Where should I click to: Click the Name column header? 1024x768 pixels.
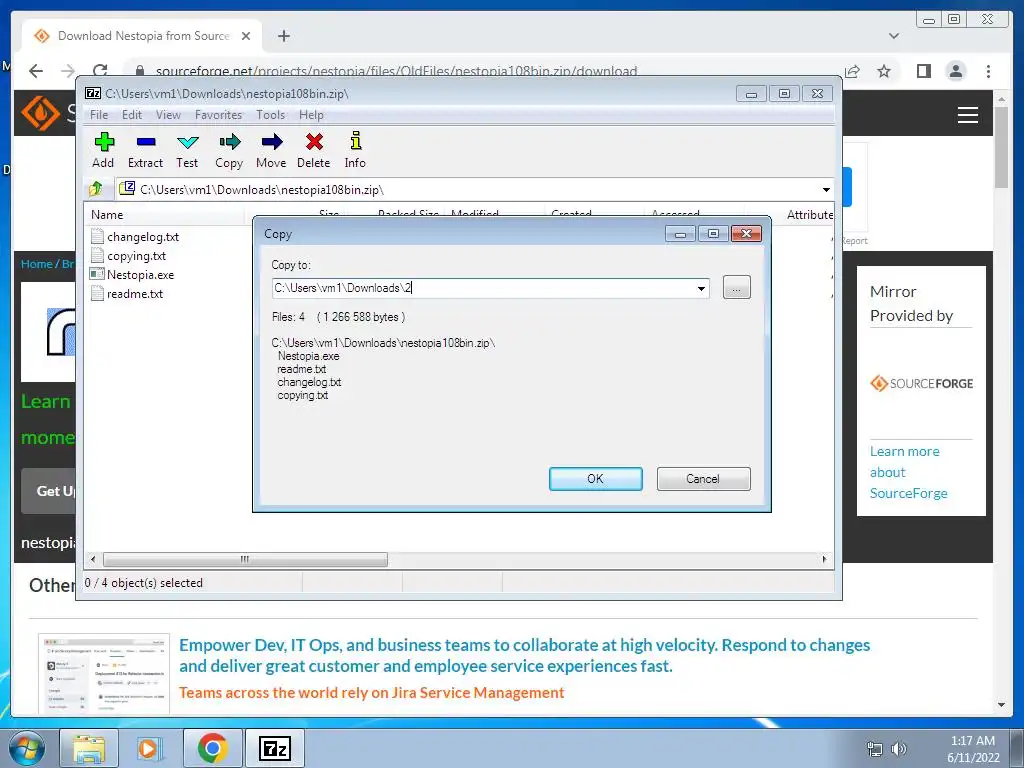pos(166,214)
